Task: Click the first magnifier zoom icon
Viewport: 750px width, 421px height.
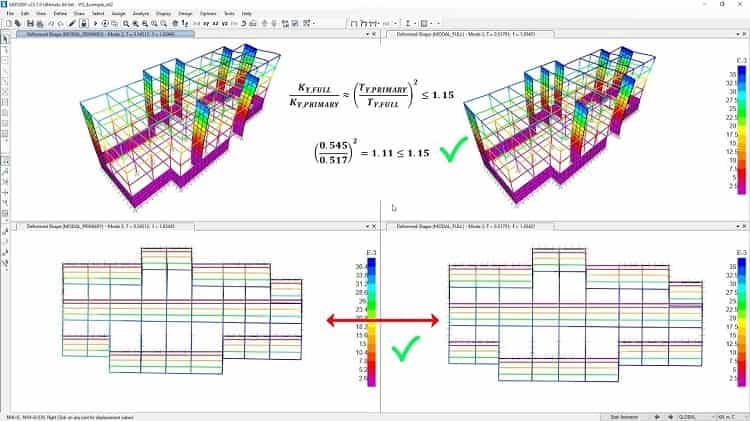Action: [126, 23]
